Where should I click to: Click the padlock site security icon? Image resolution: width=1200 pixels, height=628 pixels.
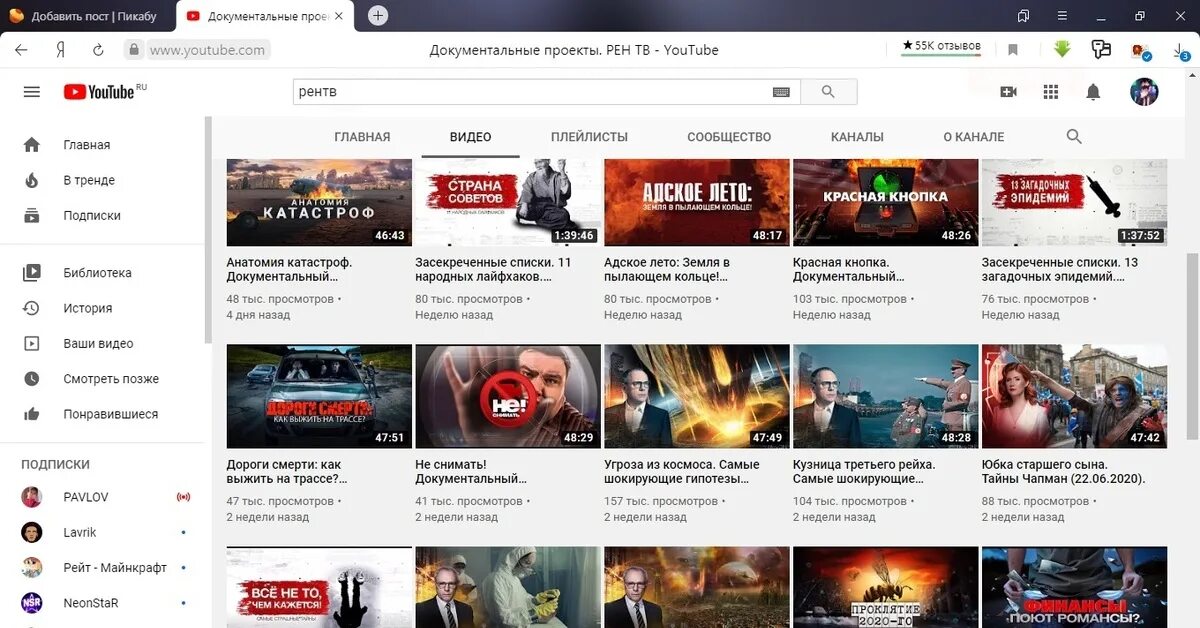click(x=133, y=50)
